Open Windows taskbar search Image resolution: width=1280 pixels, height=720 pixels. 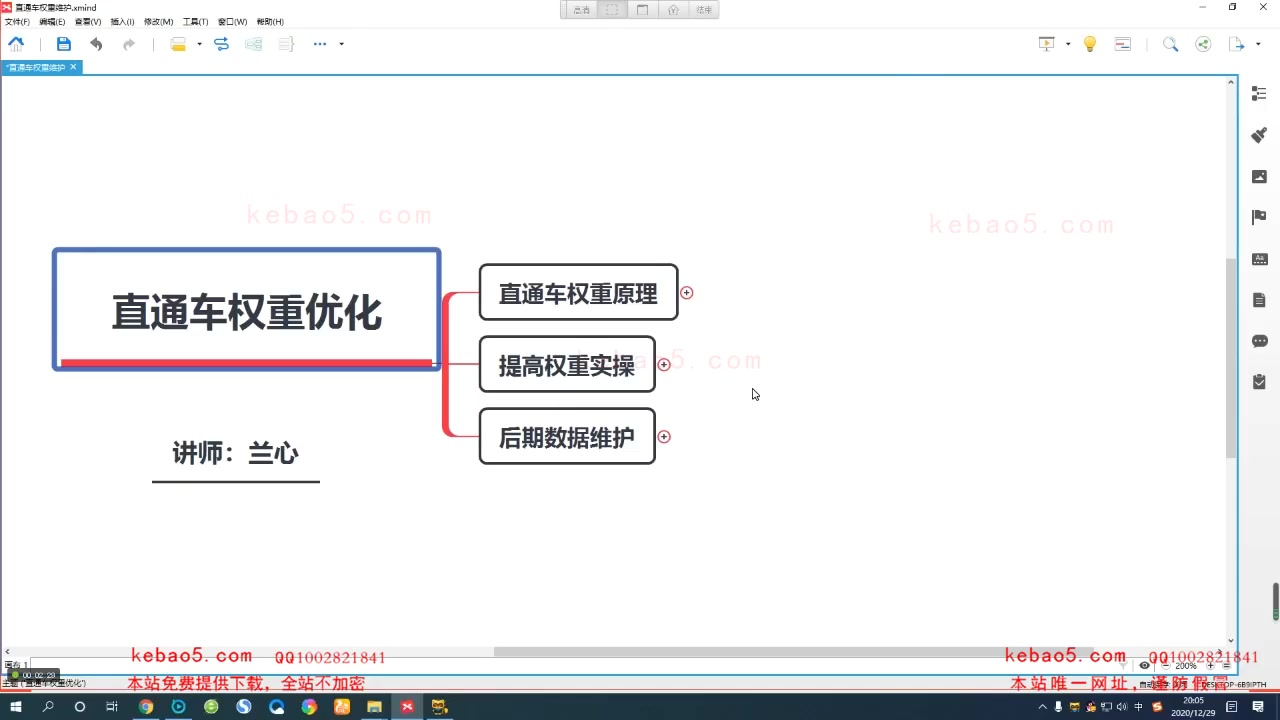point(48,706)
